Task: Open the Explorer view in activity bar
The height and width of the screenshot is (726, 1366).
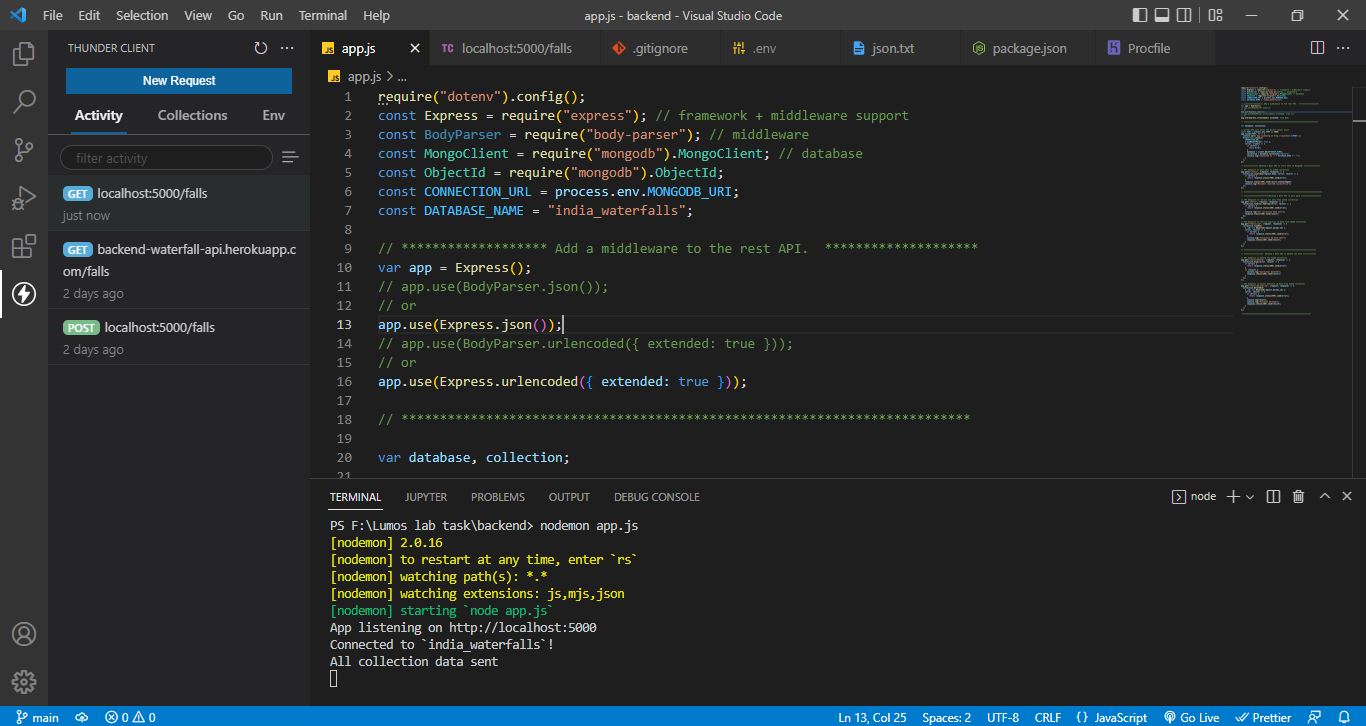Action: click(24, 54)
